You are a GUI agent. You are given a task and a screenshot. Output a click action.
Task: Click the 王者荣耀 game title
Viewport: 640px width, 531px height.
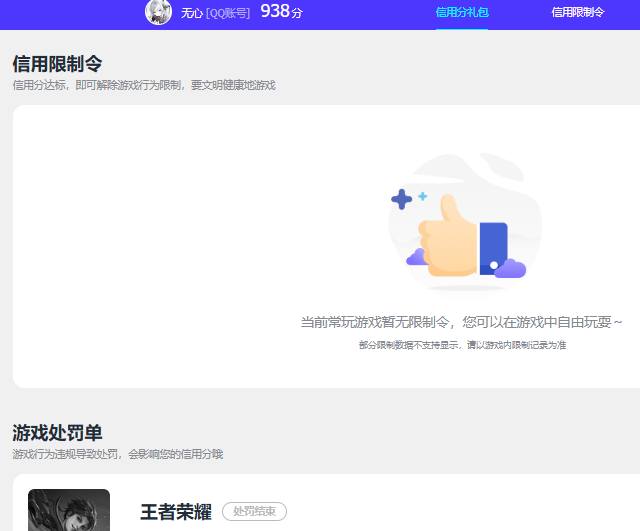[x=176, y=512]
